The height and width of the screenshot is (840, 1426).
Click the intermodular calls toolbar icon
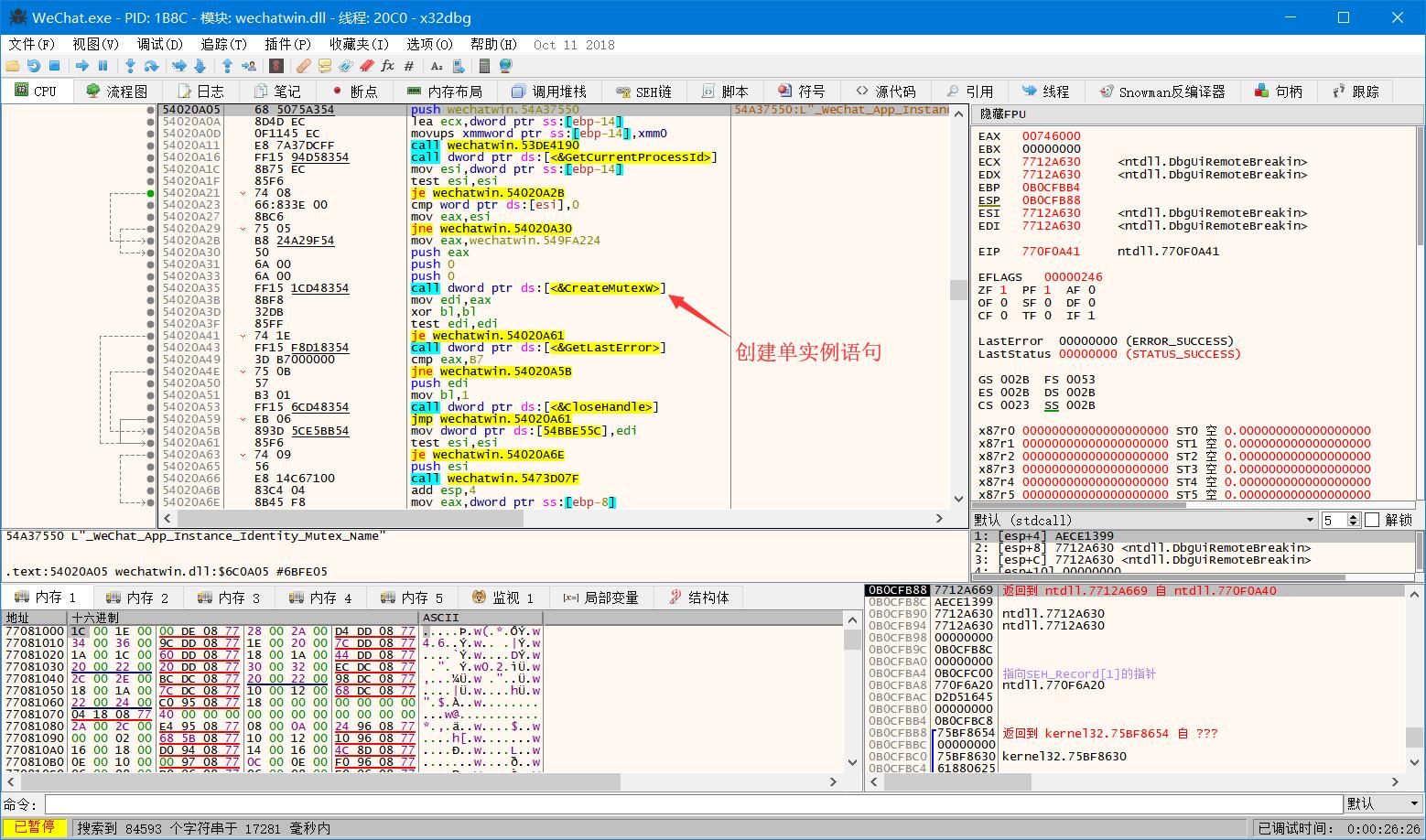458,66
